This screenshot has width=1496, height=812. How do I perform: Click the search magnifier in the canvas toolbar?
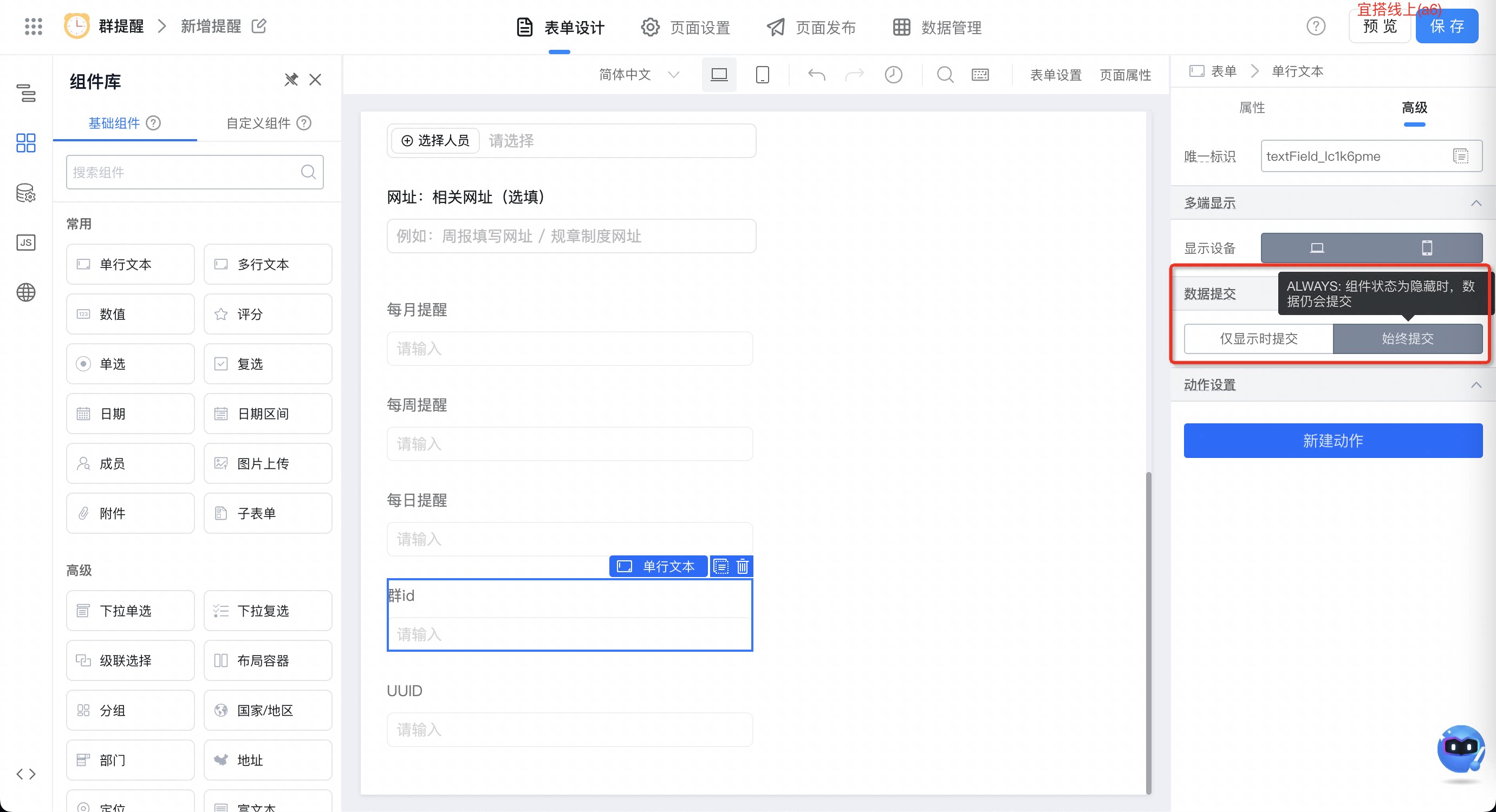946,75
